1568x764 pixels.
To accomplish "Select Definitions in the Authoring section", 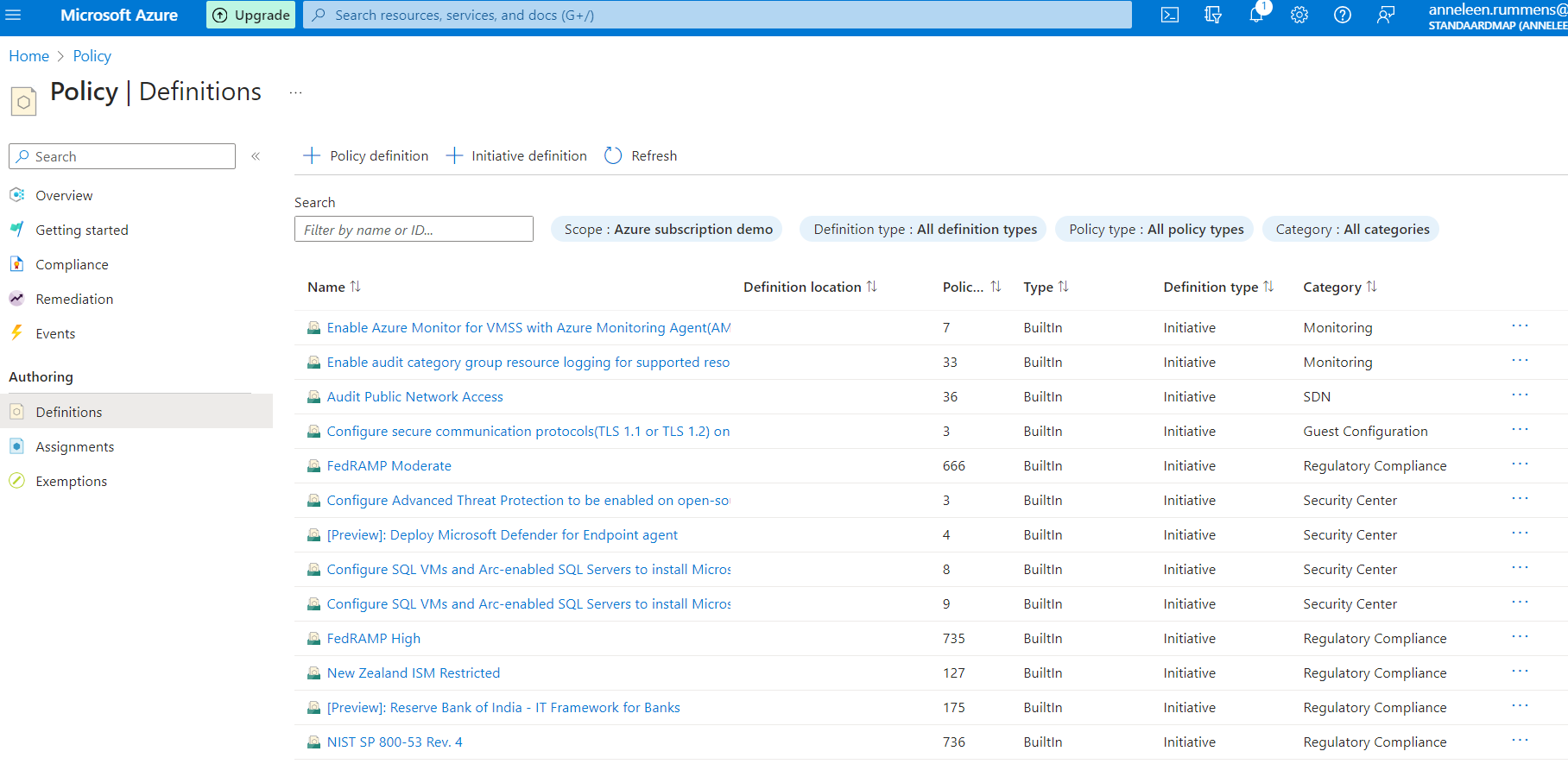I will [x=136, y=412].
